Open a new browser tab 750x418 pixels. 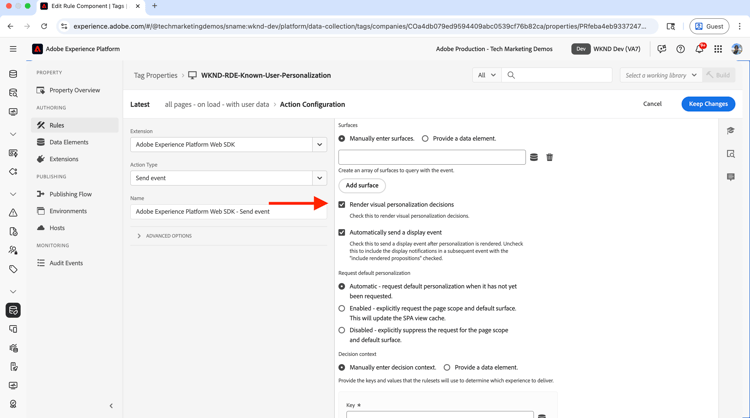[x=154, y=6]
